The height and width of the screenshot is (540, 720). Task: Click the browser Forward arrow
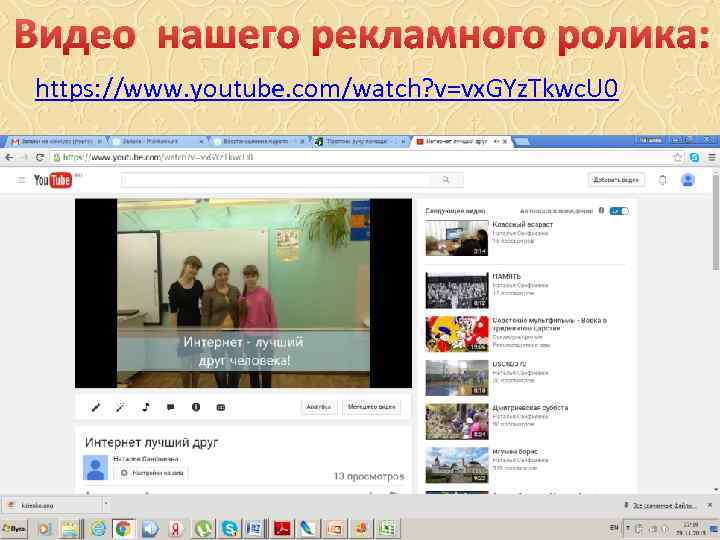click(x=24, y=158)
